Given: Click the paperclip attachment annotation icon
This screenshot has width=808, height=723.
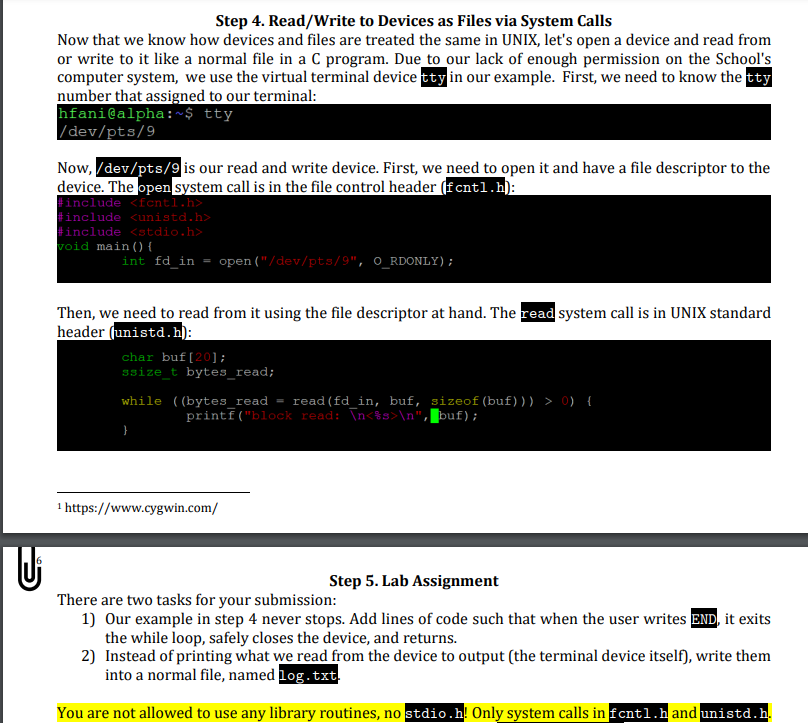Looking at the screenshot, I should 28,570.
